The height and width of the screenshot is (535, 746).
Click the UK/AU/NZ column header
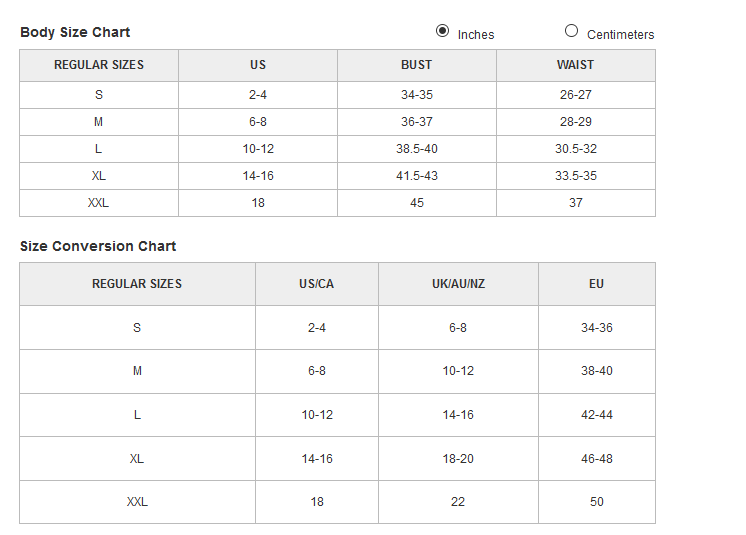pyautogui.click(x=458, y=284)
